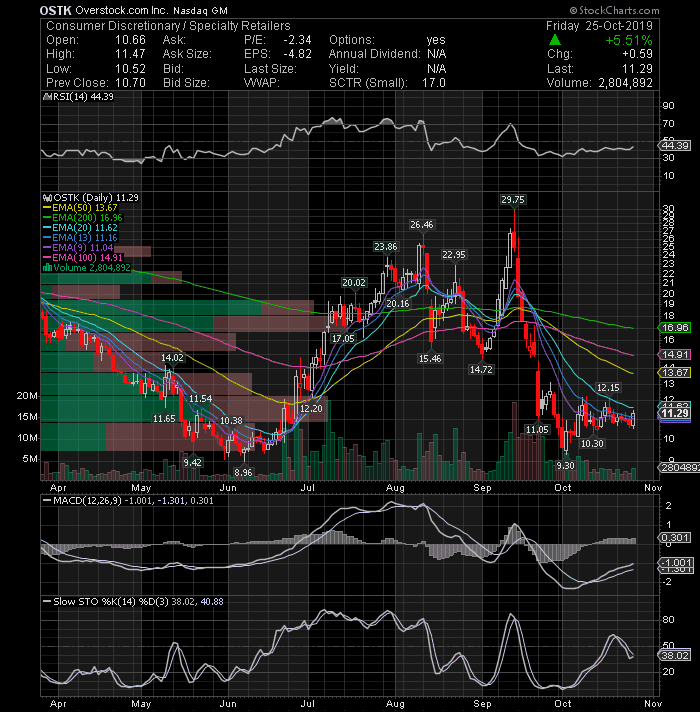Click the 29.75 peak price label
Image resolution: width=700 pixels, height=712 pixels.
coord(513,199)
